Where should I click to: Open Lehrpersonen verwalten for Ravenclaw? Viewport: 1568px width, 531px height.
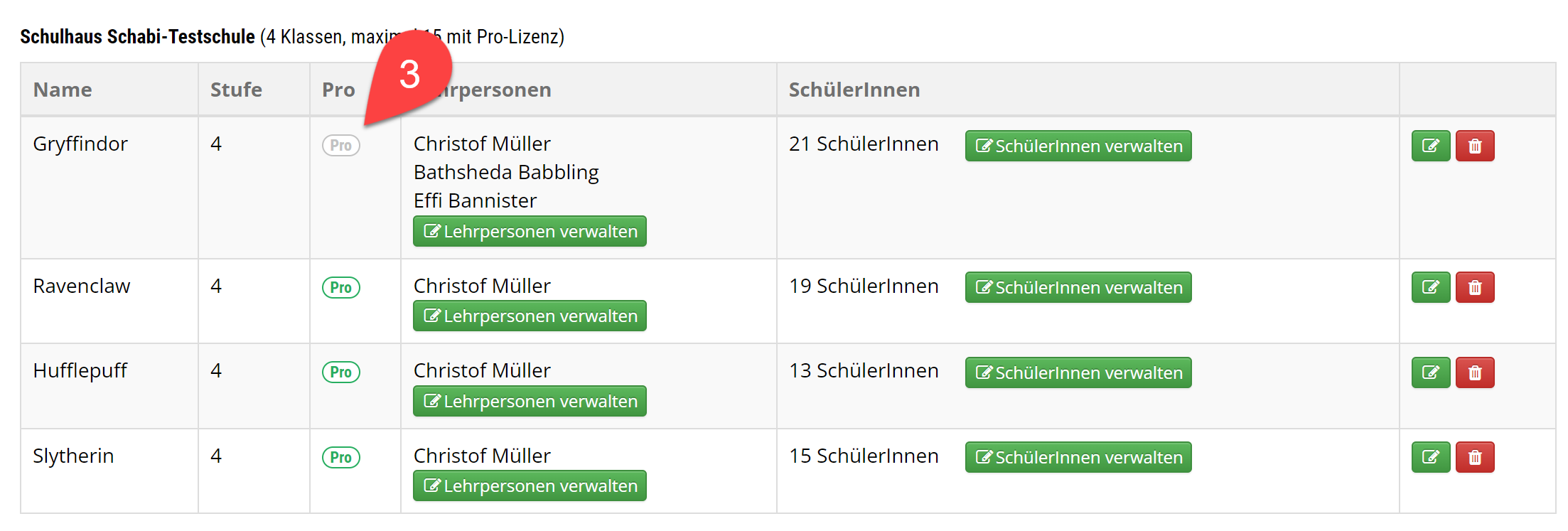click(529, 316)
